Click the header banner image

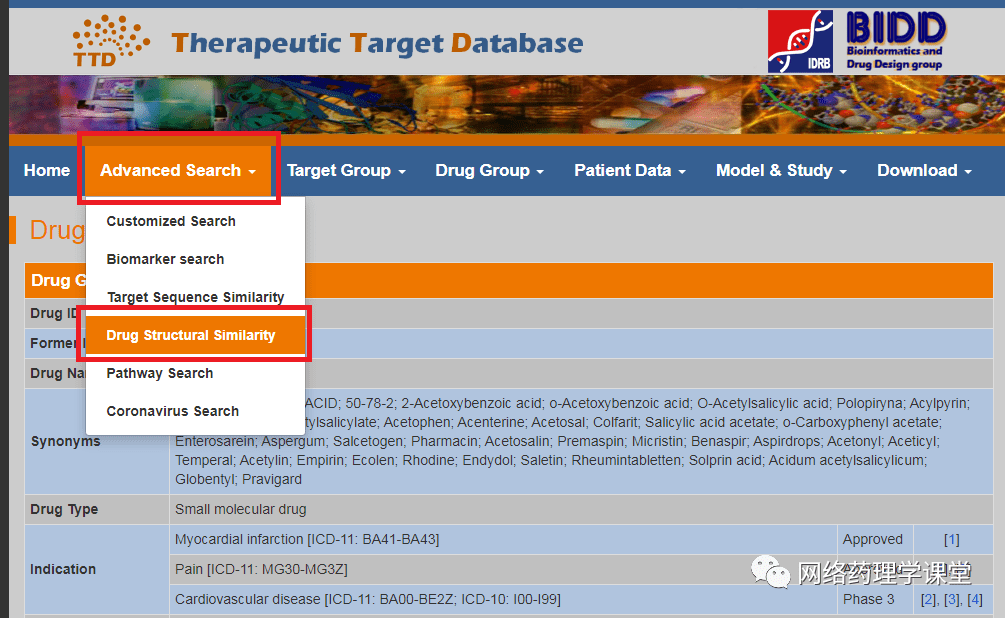click(x=506, y=104)
